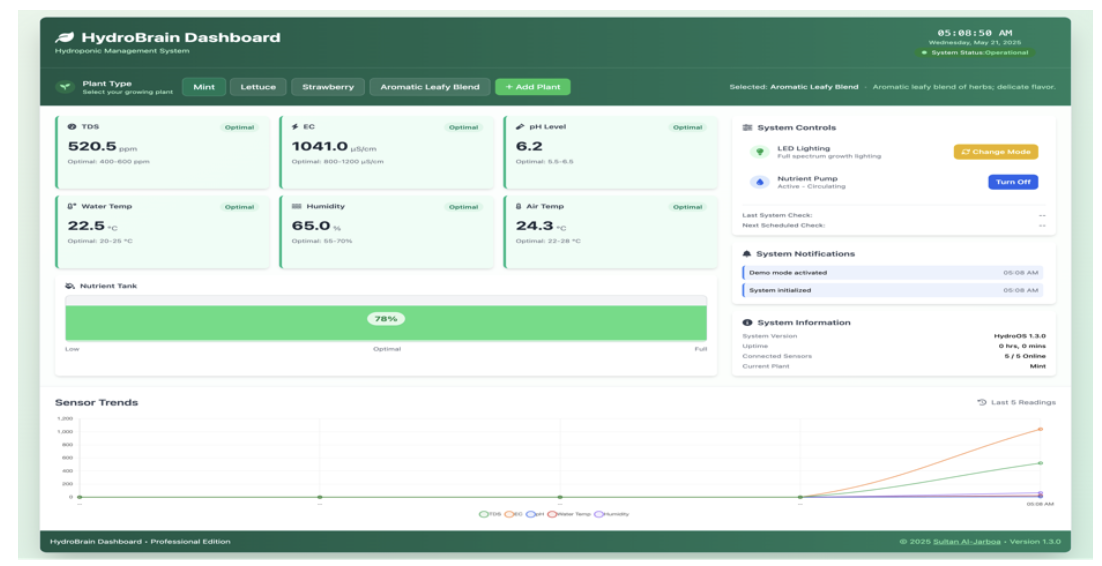Turn Off the Nutrient Pump
This screenshot has width=1102, height=566.
pos(1013,182)
